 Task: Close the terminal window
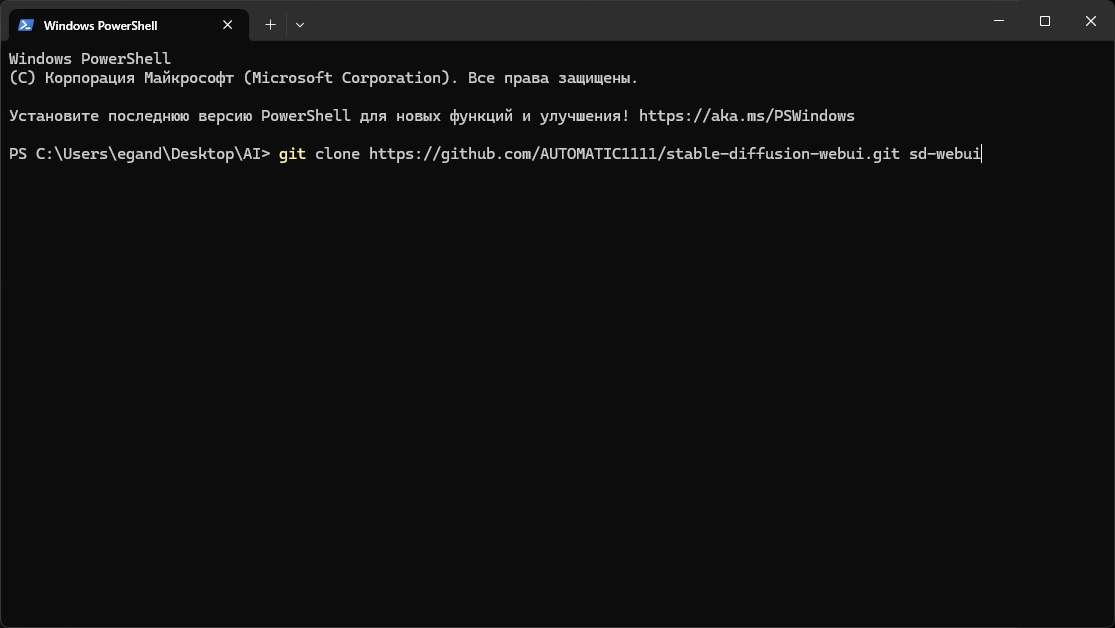click(x=1091, y=21)
